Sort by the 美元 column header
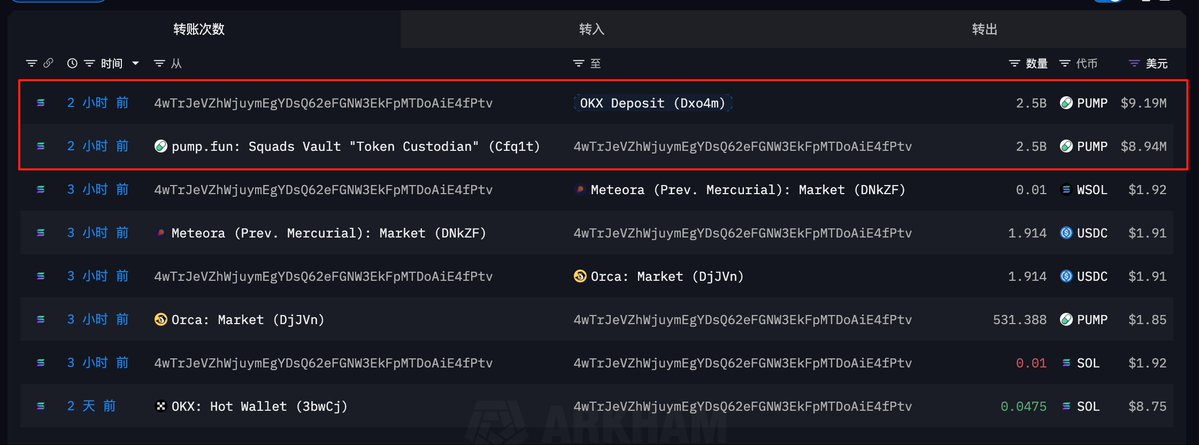The height and width of the screenshot is (445, 1199). click(x=1157, y=63)
